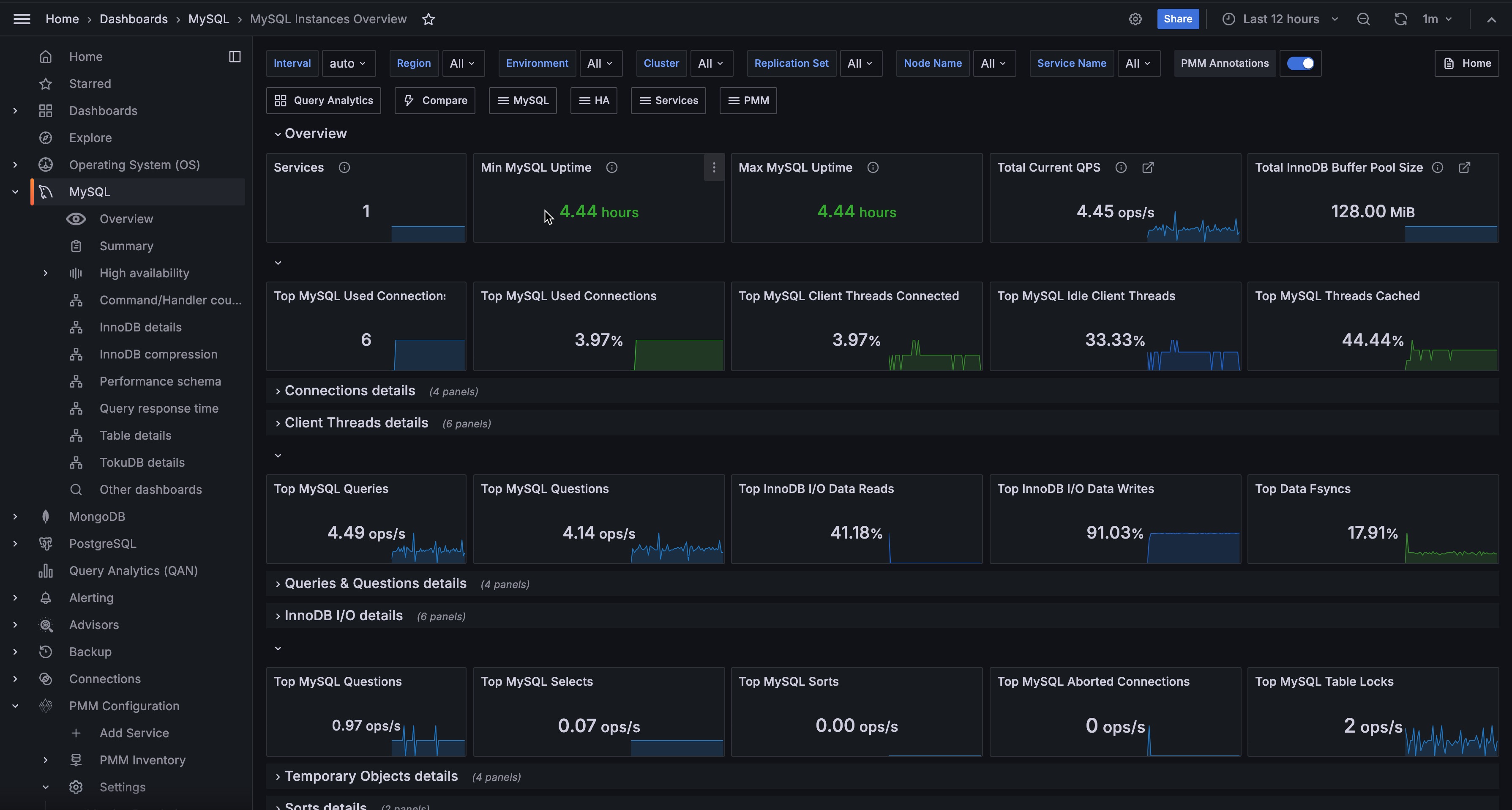Open the Interval auto dropdown
1512x810 pixels.
[348, 63]
